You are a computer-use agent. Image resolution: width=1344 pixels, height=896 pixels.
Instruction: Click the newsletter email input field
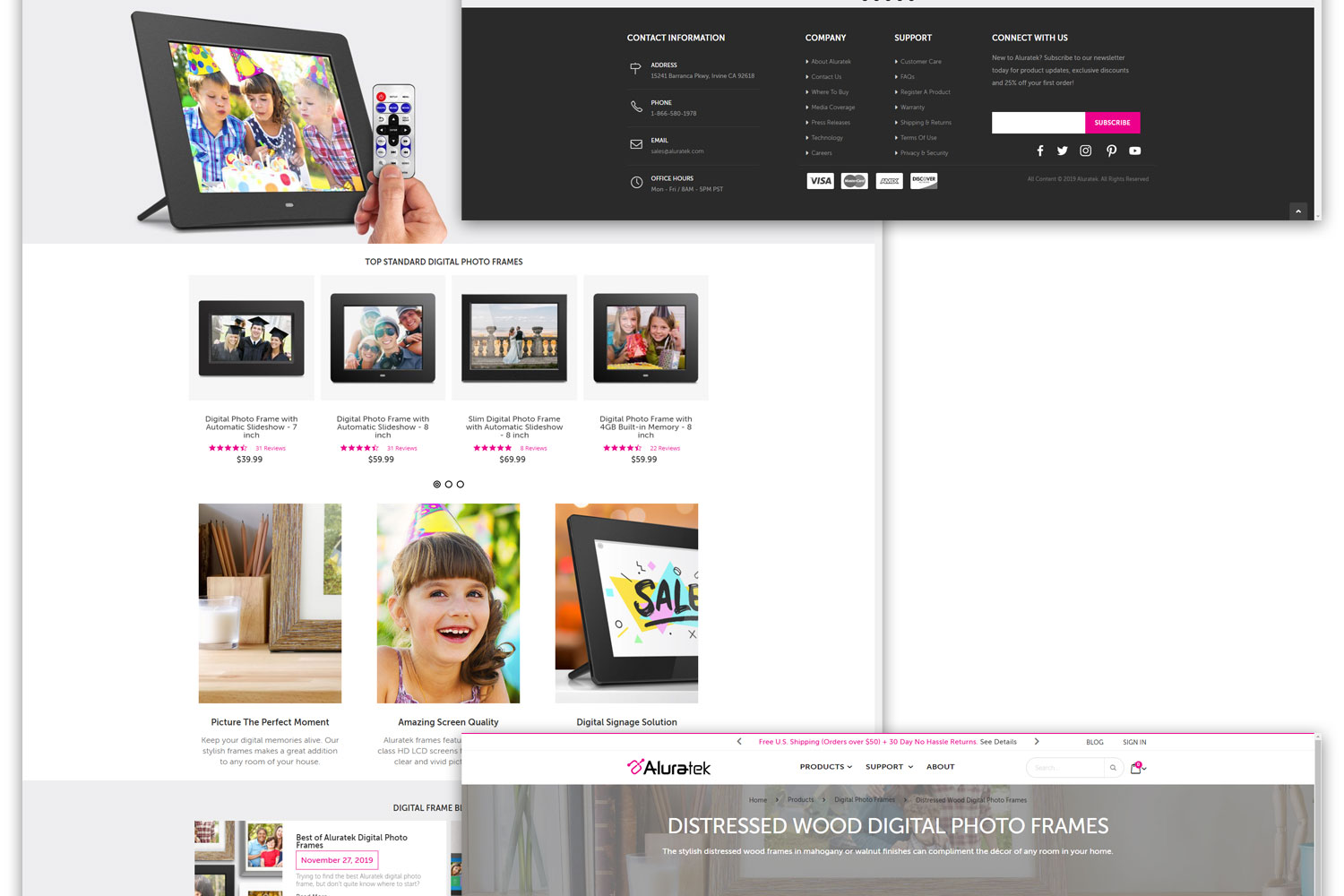pos(1038,123)
